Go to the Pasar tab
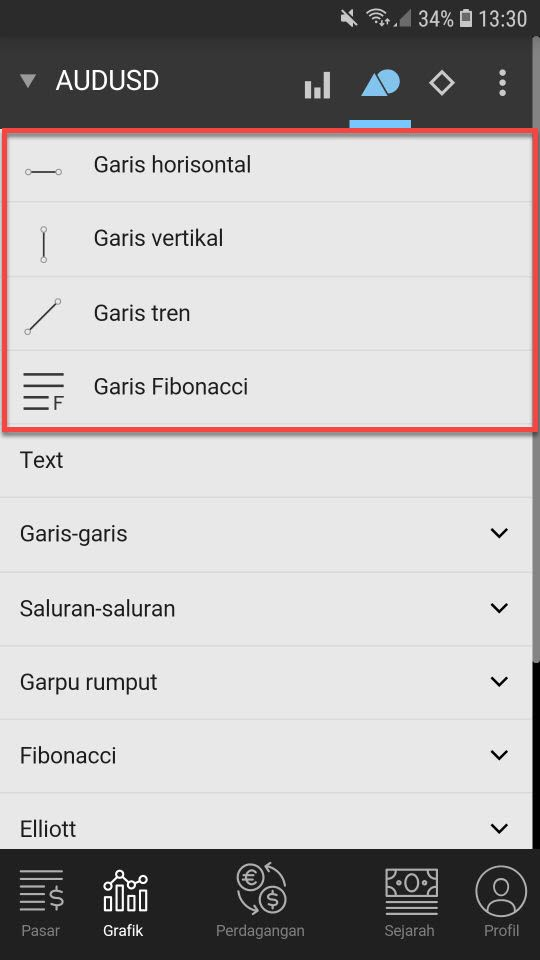 coord(41,904)
